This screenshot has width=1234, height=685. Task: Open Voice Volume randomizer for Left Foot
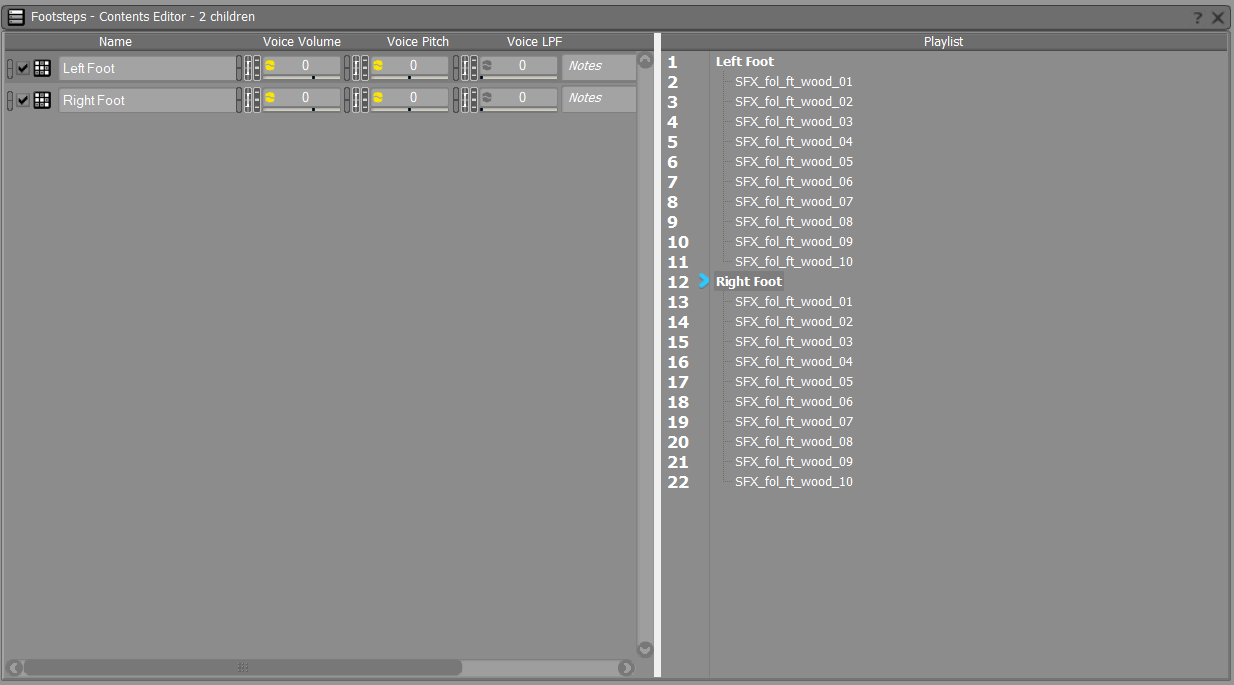(270, 65)
